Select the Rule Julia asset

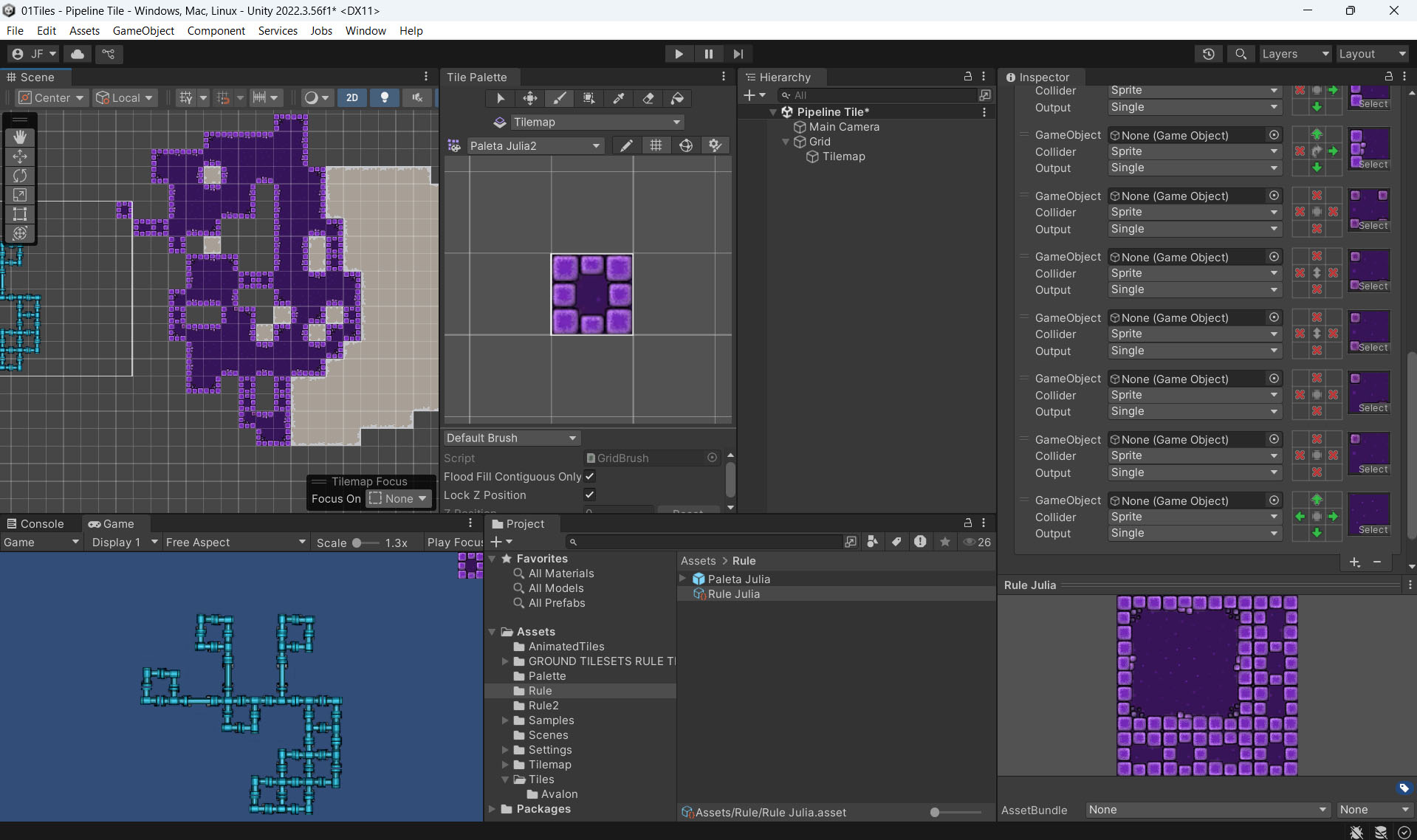733,594
